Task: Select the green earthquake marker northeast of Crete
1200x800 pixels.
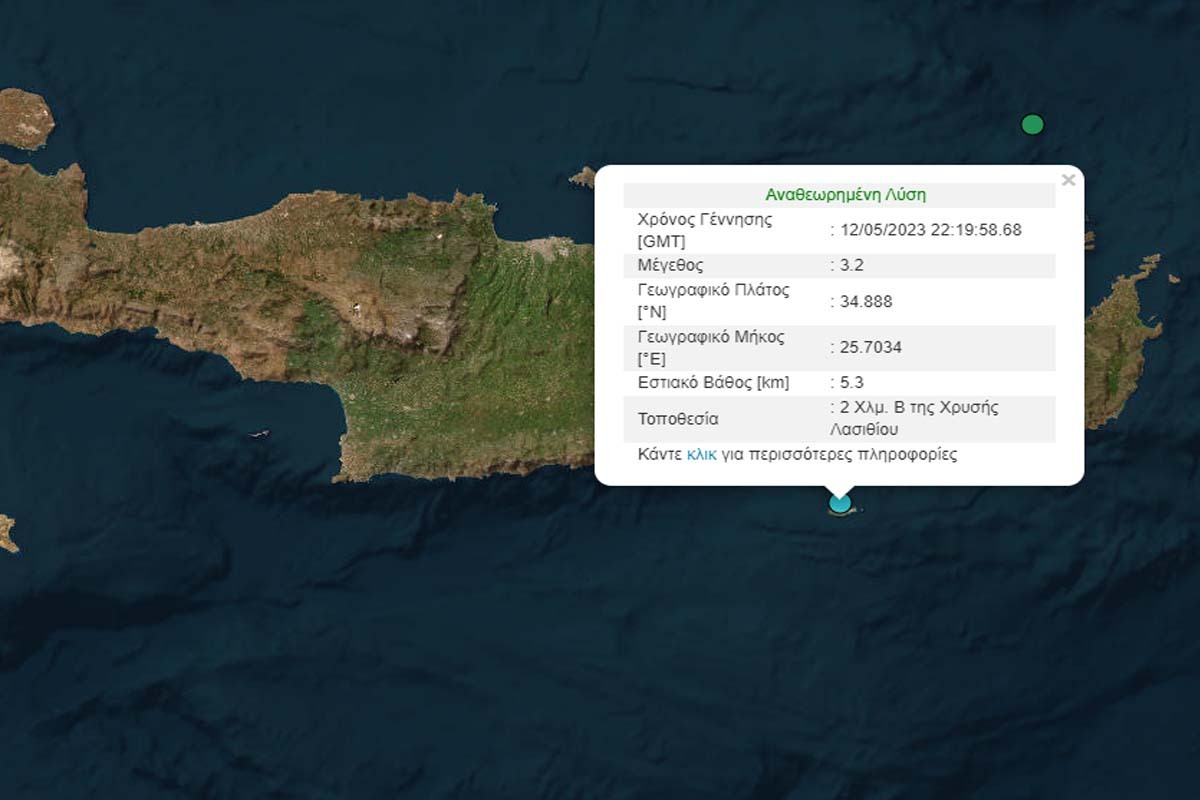Action: pyautogui.click(x=1032, y=124)
